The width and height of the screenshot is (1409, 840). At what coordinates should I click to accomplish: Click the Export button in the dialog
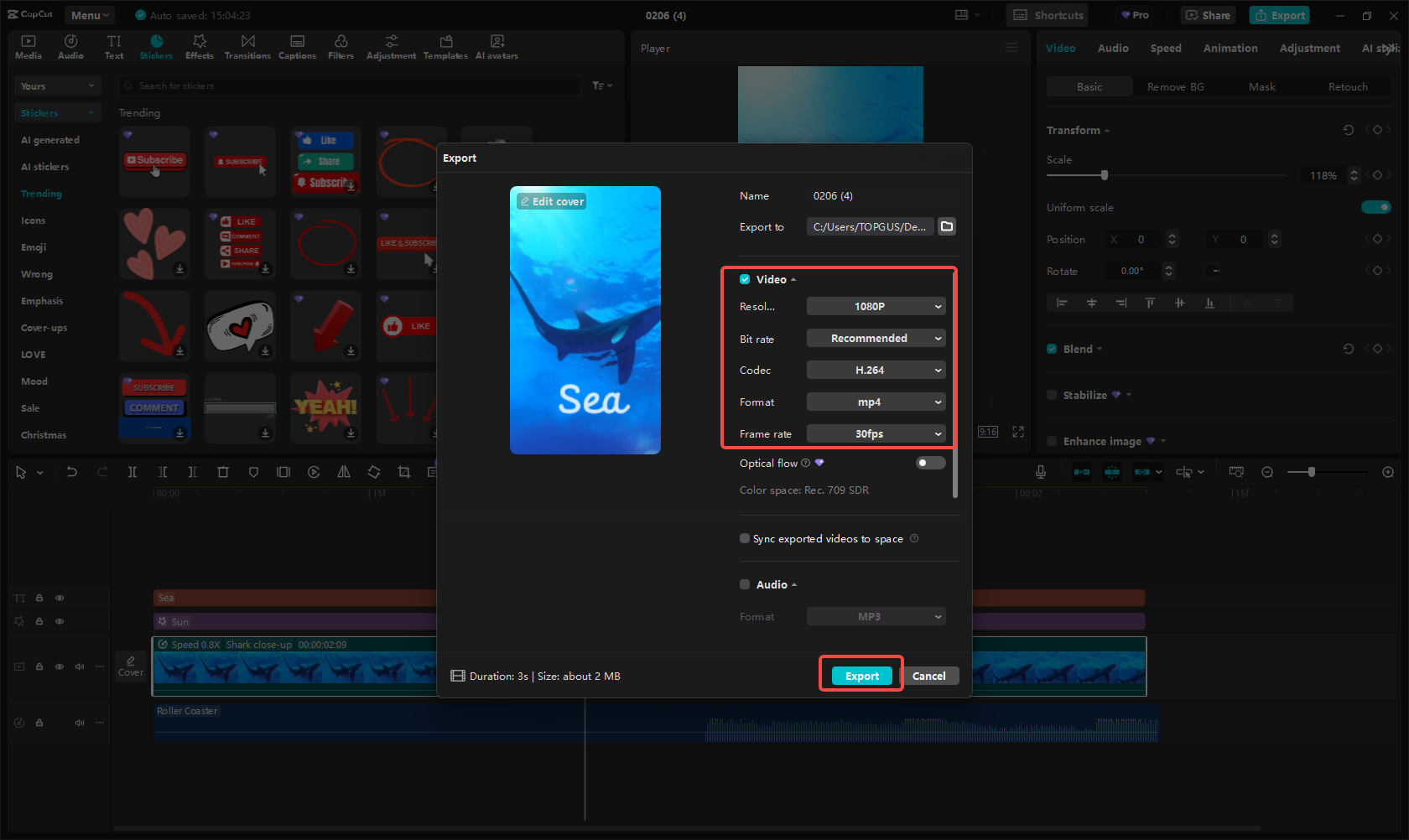[860, 675]
